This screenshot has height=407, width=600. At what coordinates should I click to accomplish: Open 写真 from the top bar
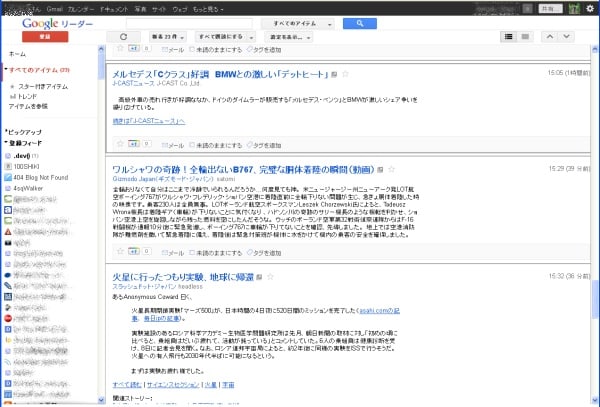[140, 9]
